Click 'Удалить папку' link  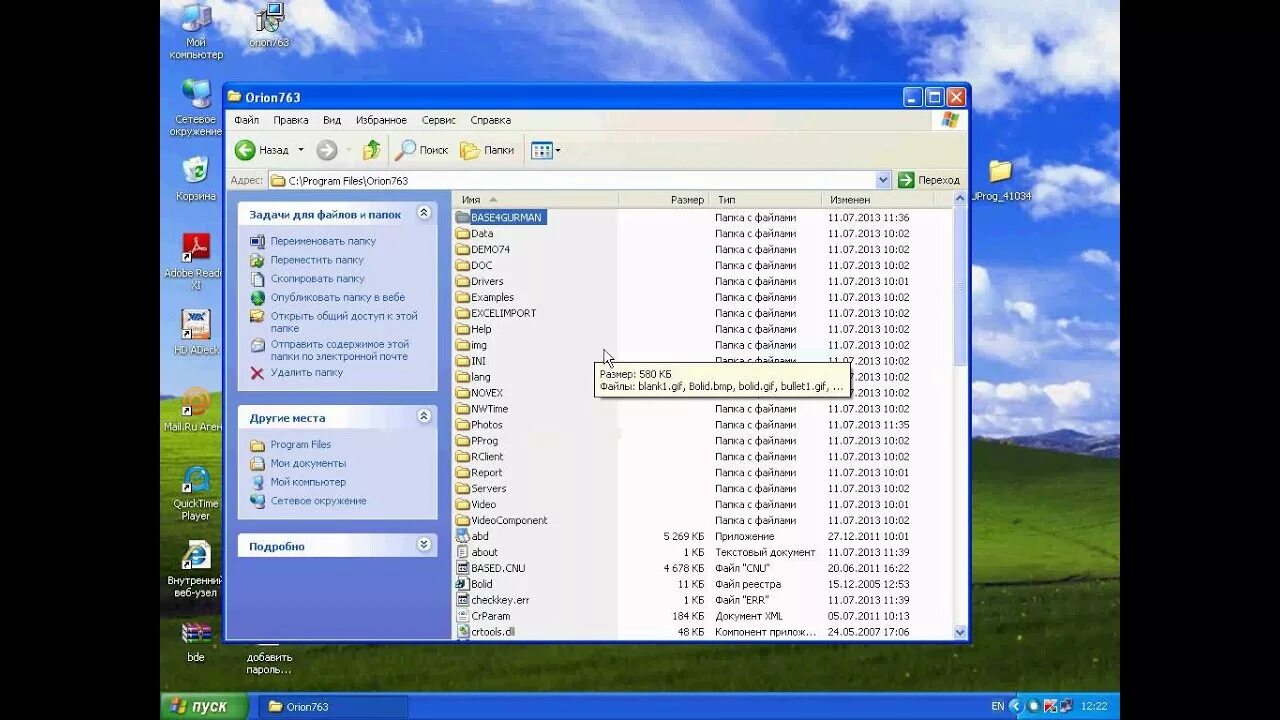(x=306, y=373)
